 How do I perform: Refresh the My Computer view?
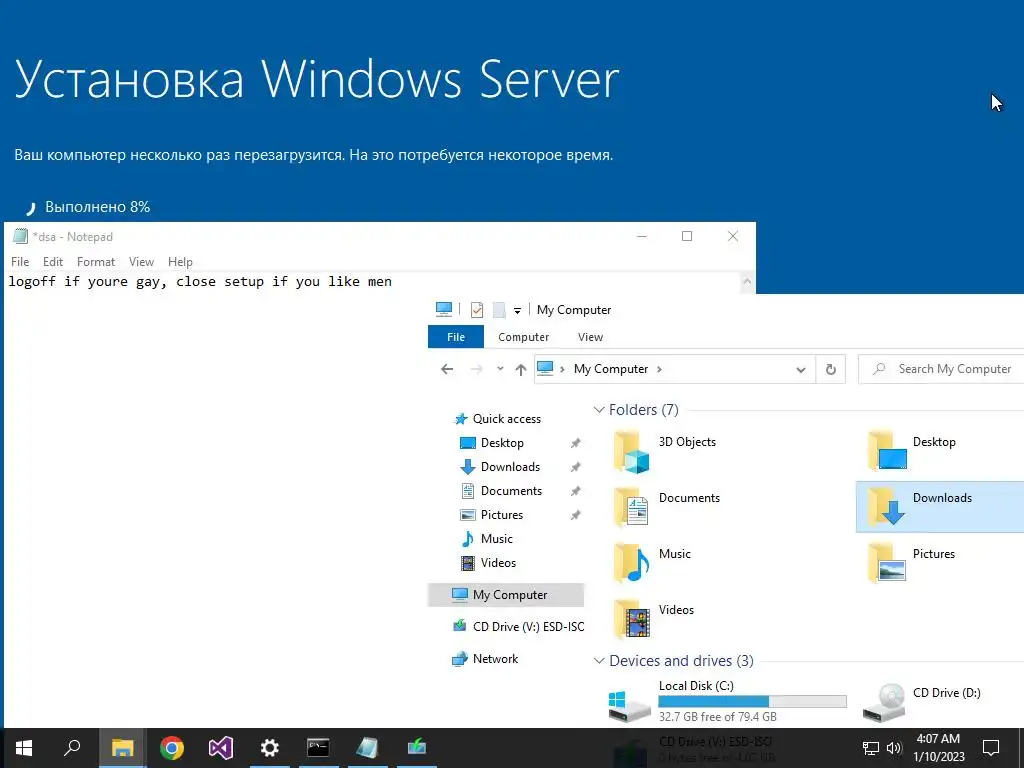point(831,370)
